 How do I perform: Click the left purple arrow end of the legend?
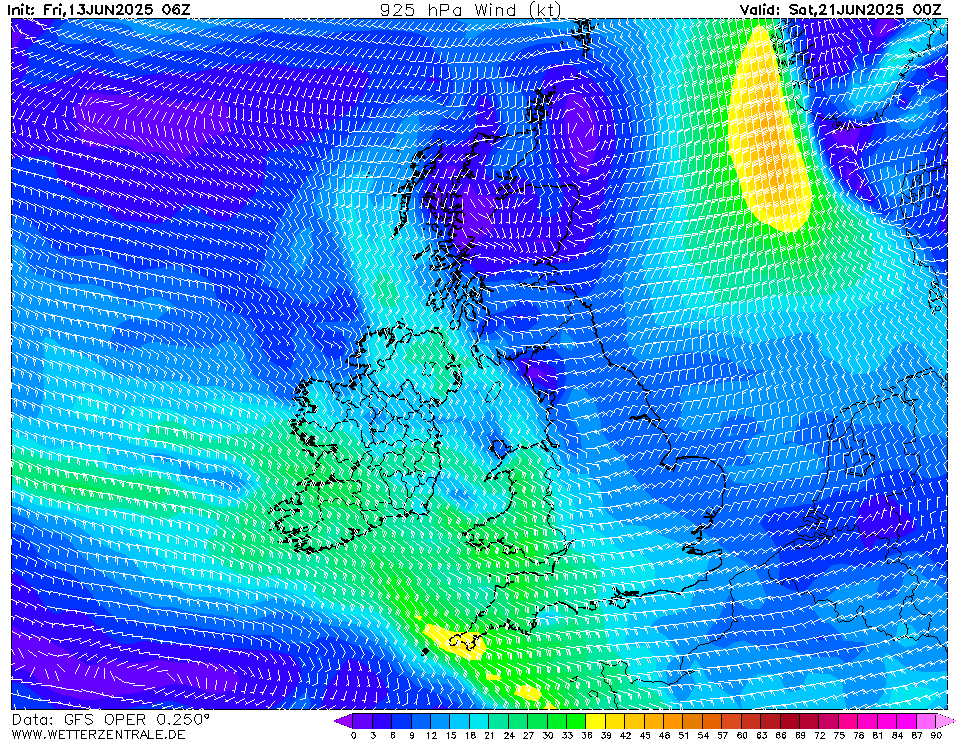tap(344, 721)
